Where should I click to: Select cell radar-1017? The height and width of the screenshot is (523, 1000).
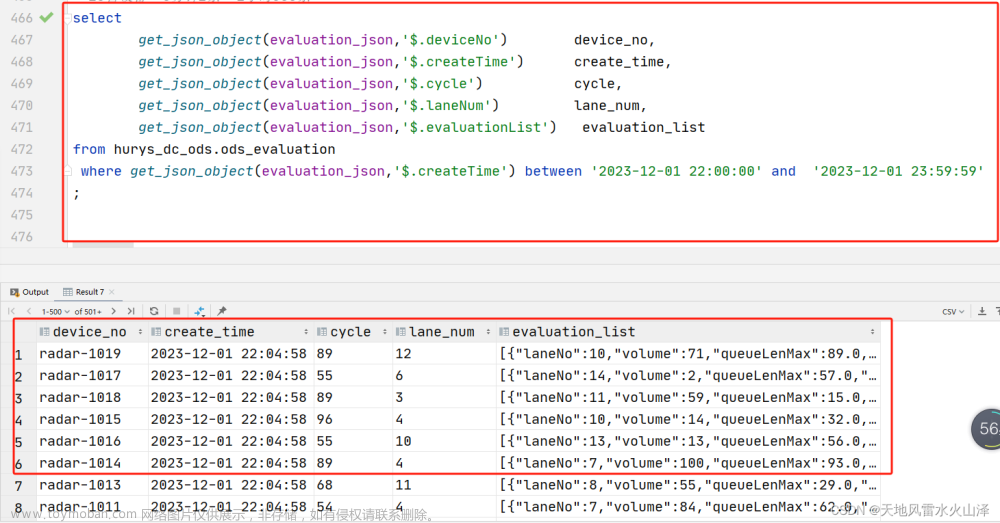click(x=92, y=376)
